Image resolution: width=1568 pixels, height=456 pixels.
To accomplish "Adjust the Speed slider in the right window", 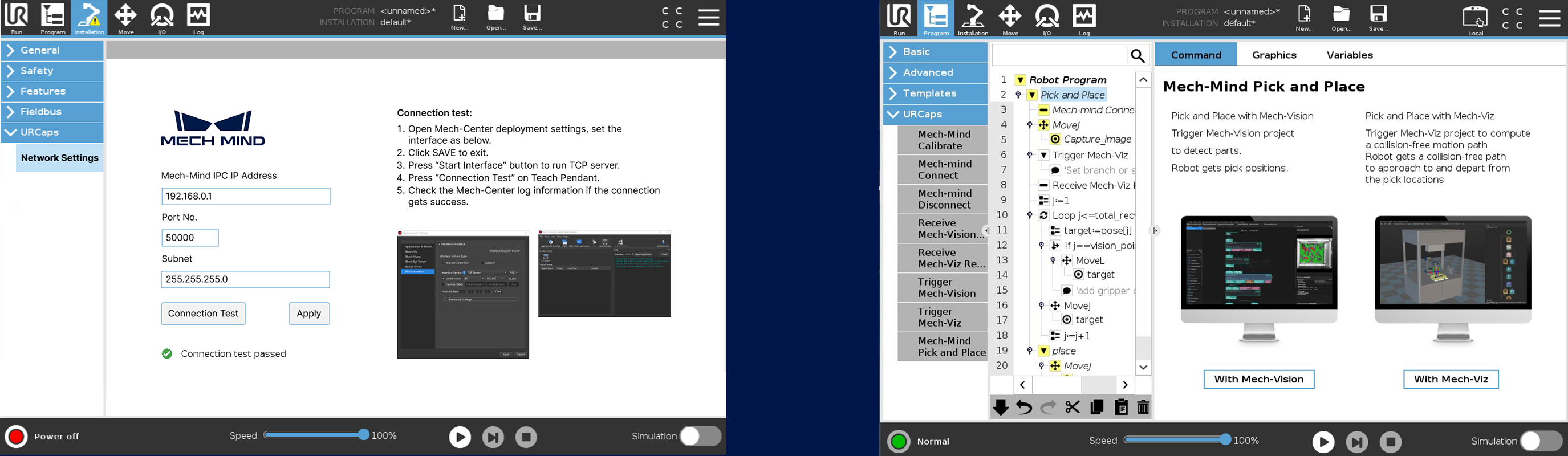I will click(1177, 439).
